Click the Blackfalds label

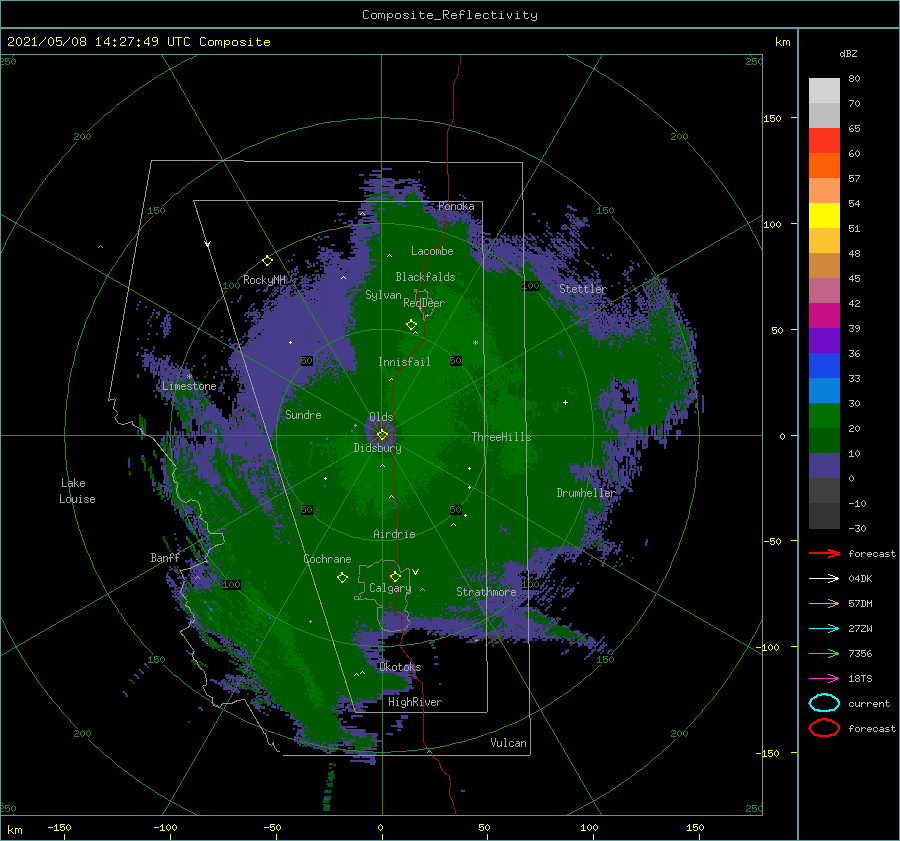pos(425,277)
